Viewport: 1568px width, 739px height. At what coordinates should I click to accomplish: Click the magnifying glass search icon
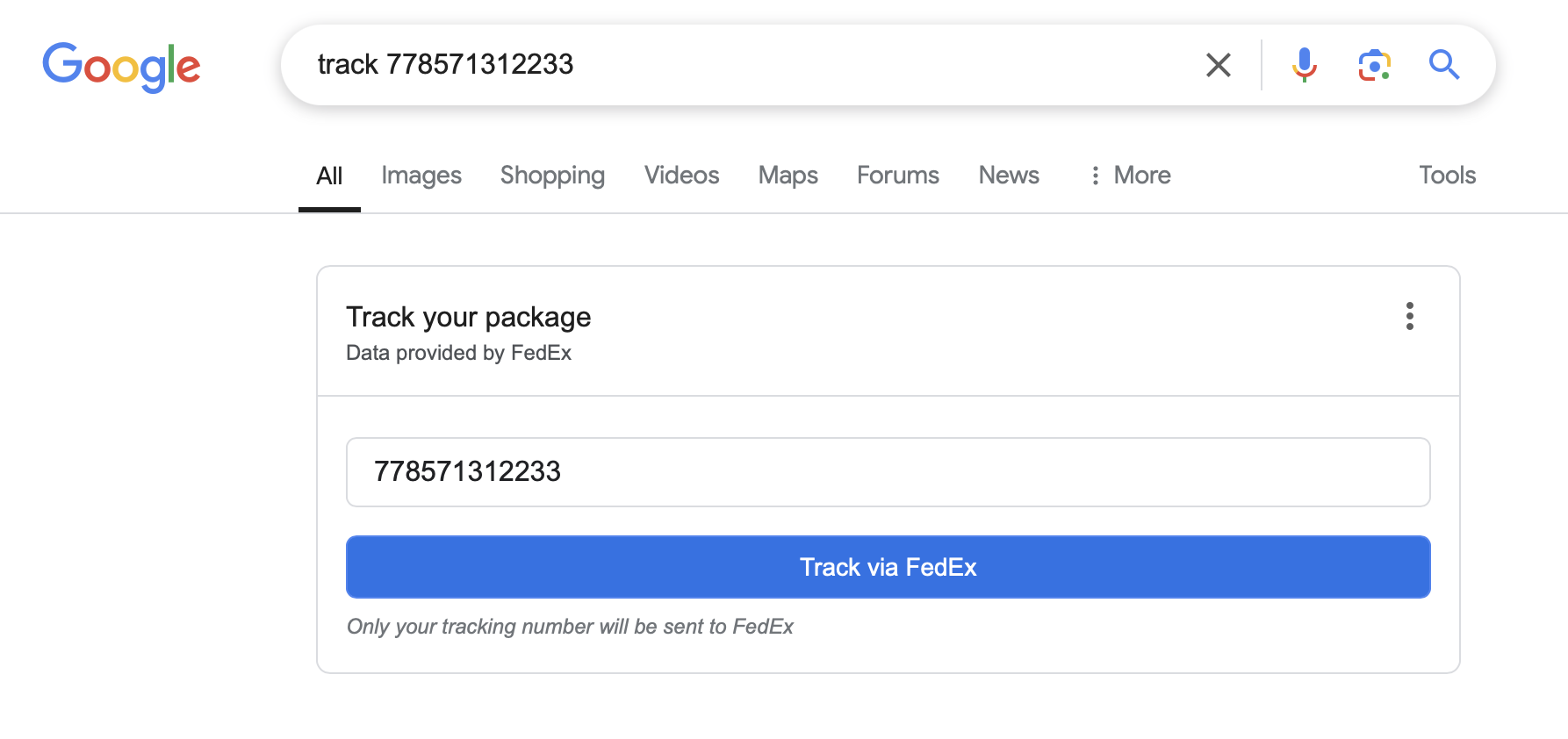(1443, 65)
